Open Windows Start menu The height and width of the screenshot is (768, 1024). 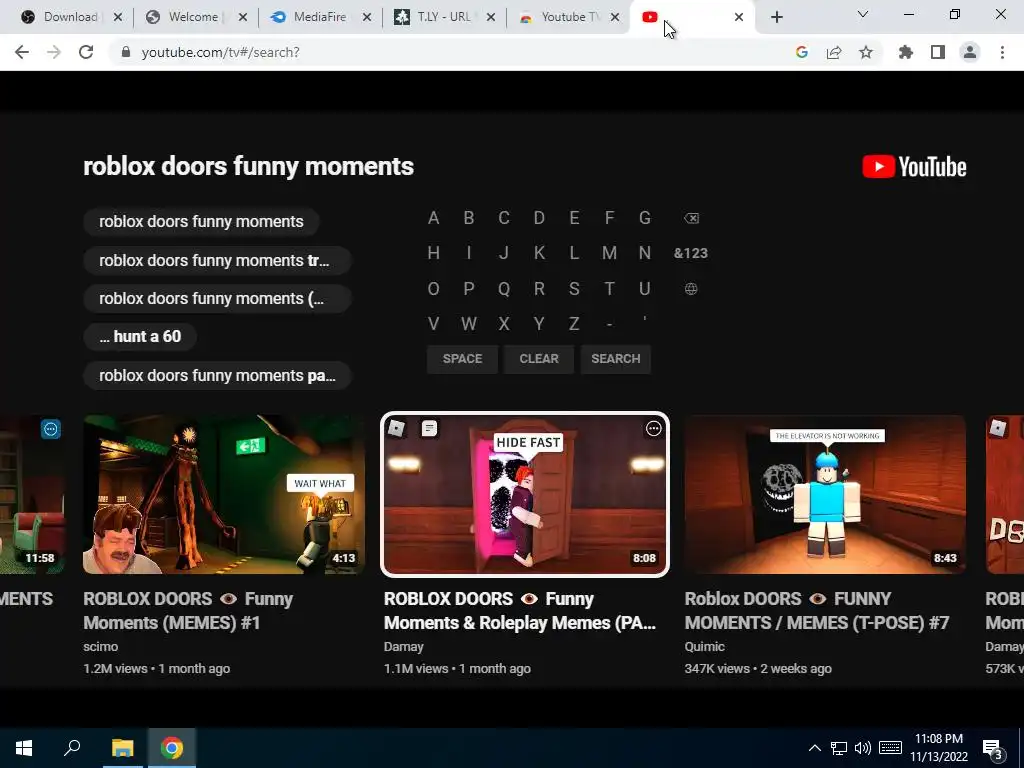point(24,748)
